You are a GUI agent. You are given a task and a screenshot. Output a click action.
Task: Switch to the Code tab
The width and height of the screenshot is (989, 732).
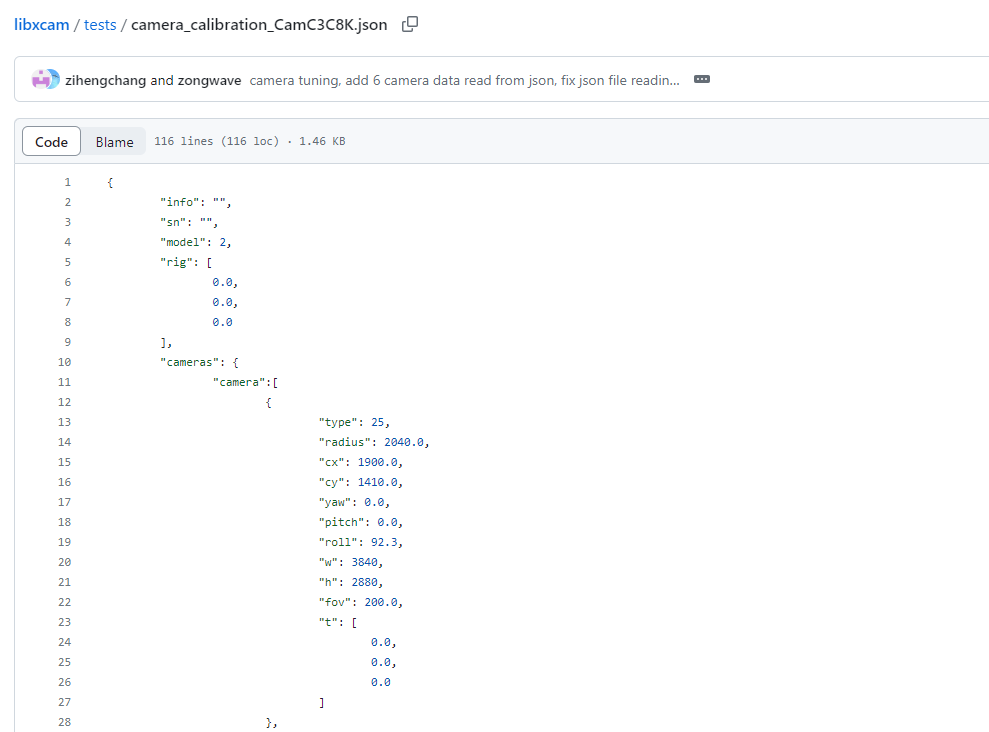point(51,141)
